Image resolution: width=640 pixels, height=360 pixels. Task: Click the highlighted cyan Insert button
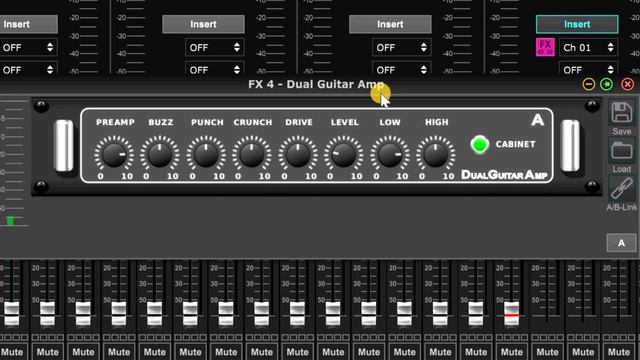click(x=577, y=24)
